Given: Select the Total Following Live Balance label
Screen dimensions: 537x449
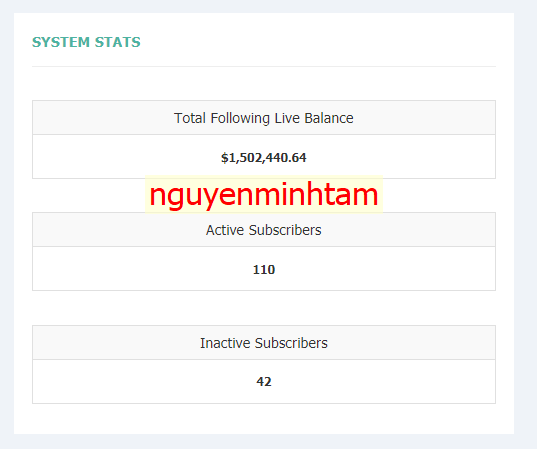Looking at the screenshot, I should click(264, 118).
